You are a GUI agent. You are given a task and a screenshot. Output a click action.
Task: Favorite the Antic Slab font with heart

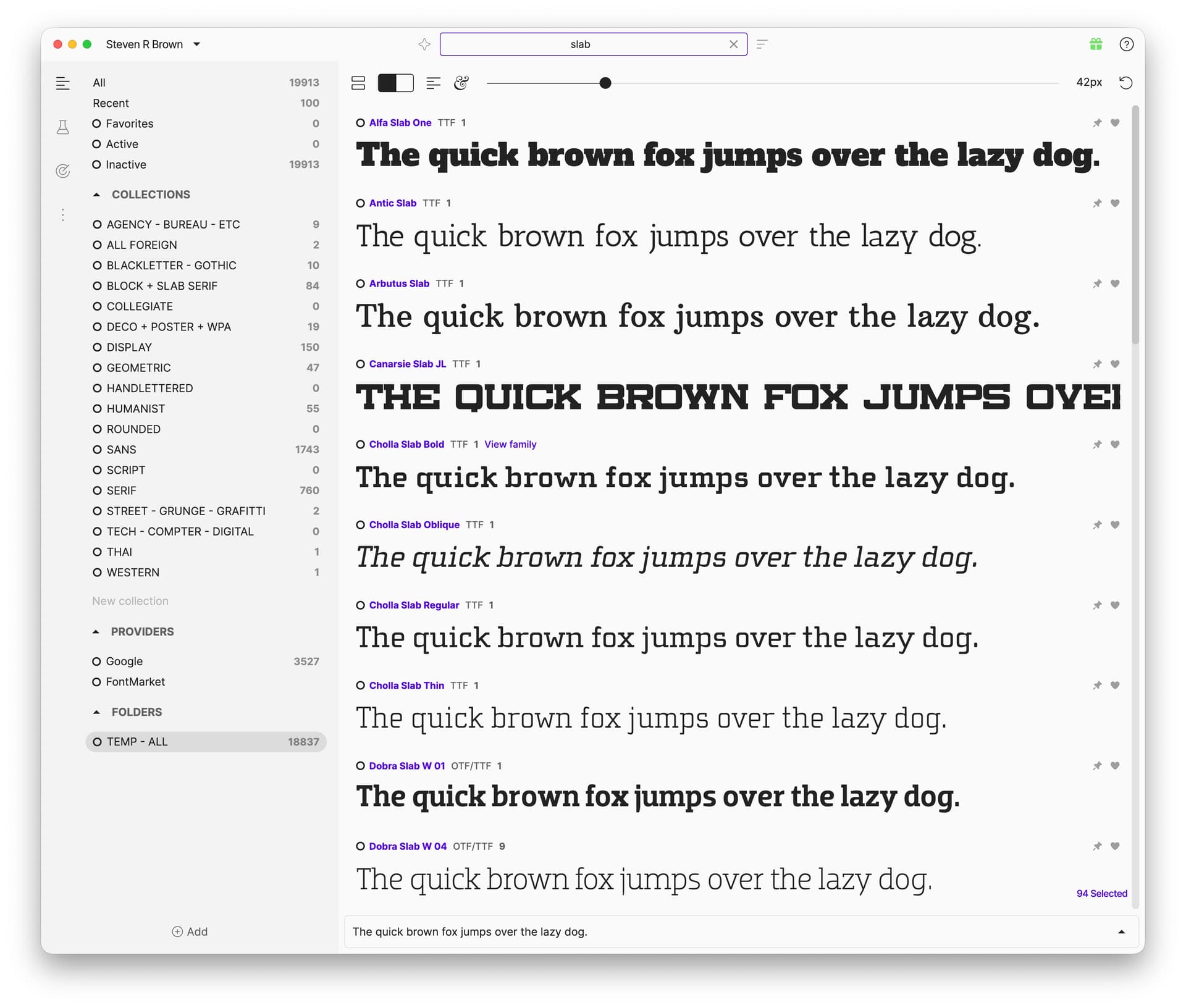1115,203
